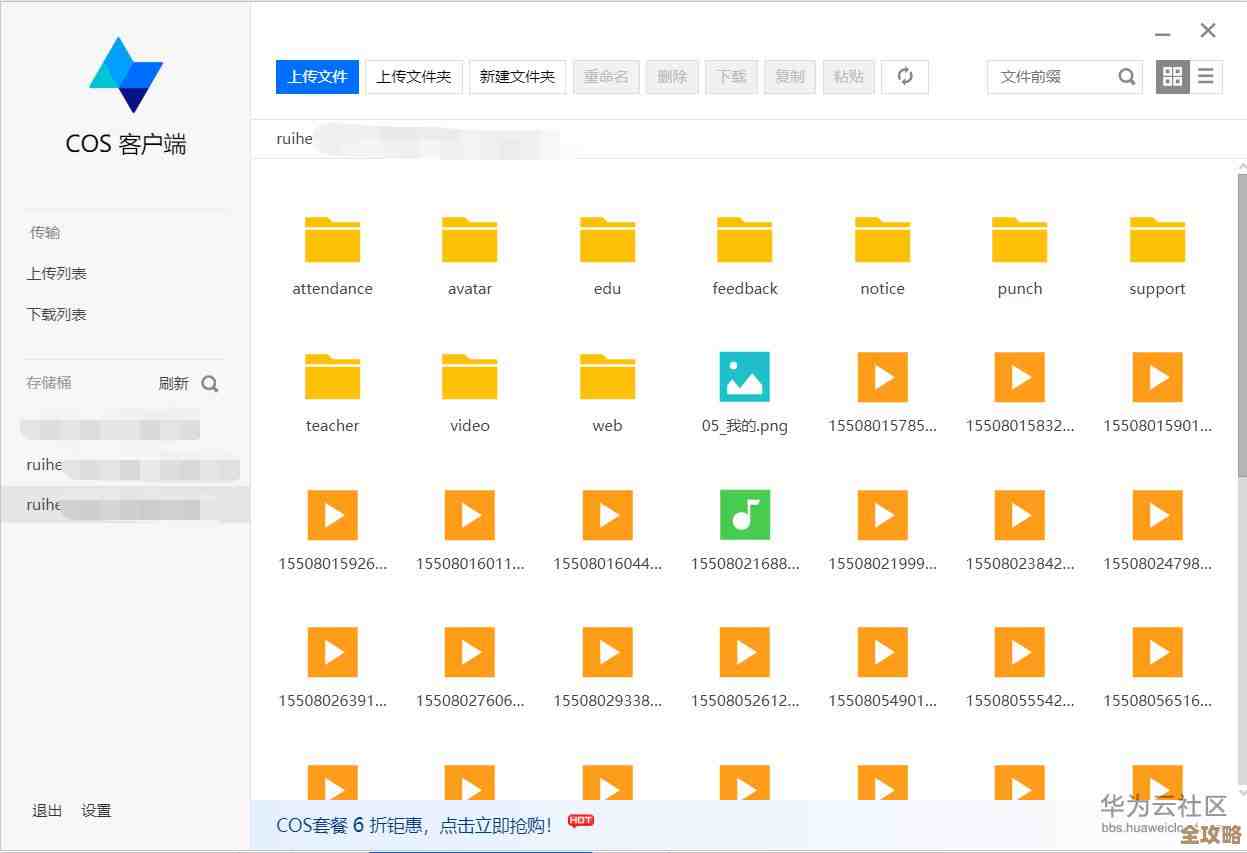This screenshot has height=853, width=1247.
Task: Click 刷新 to refresh bucket list
Action: 172,383
